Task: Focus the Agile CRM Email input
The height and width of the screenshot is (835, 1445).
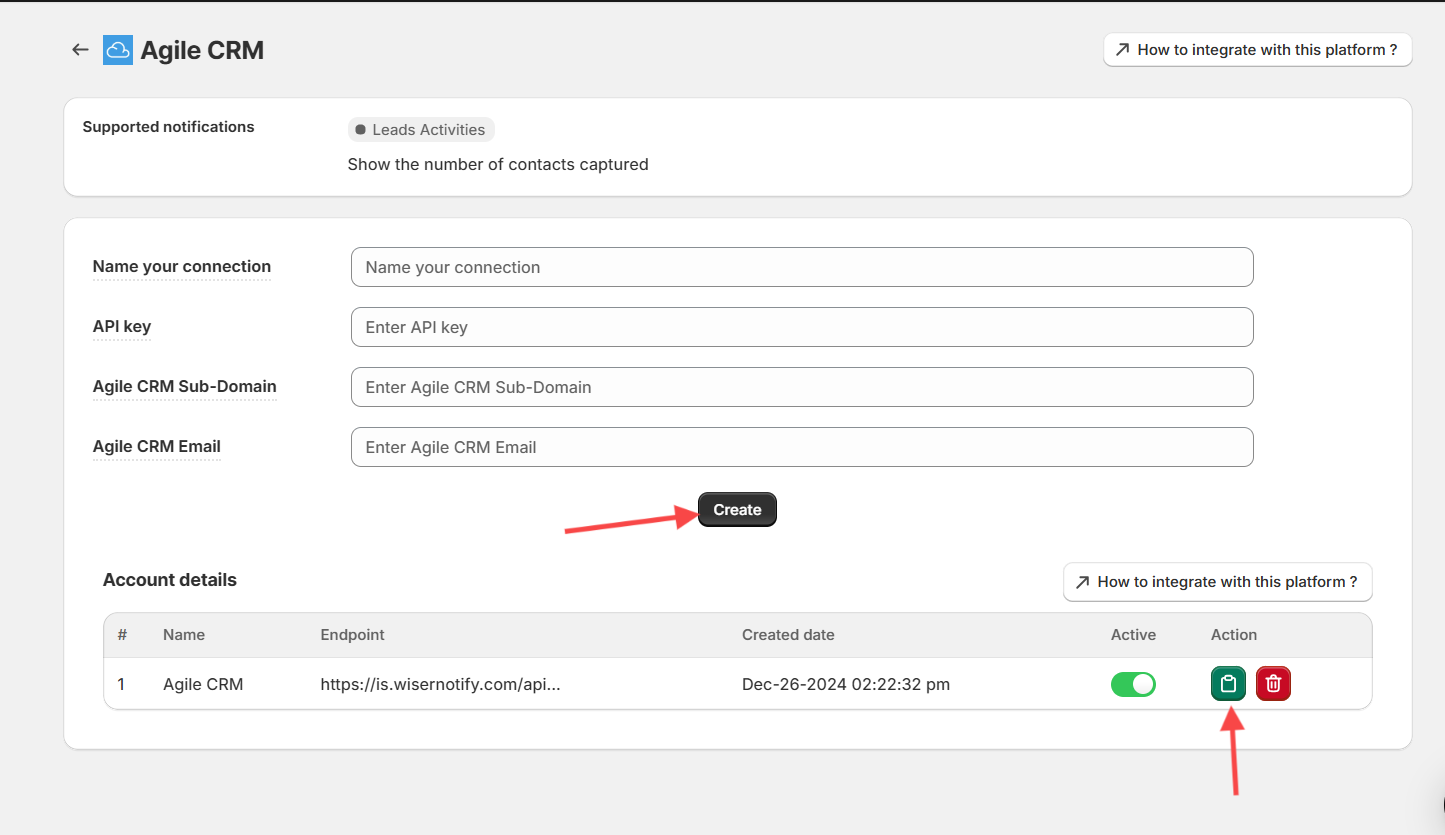Action: coord(802,447)
